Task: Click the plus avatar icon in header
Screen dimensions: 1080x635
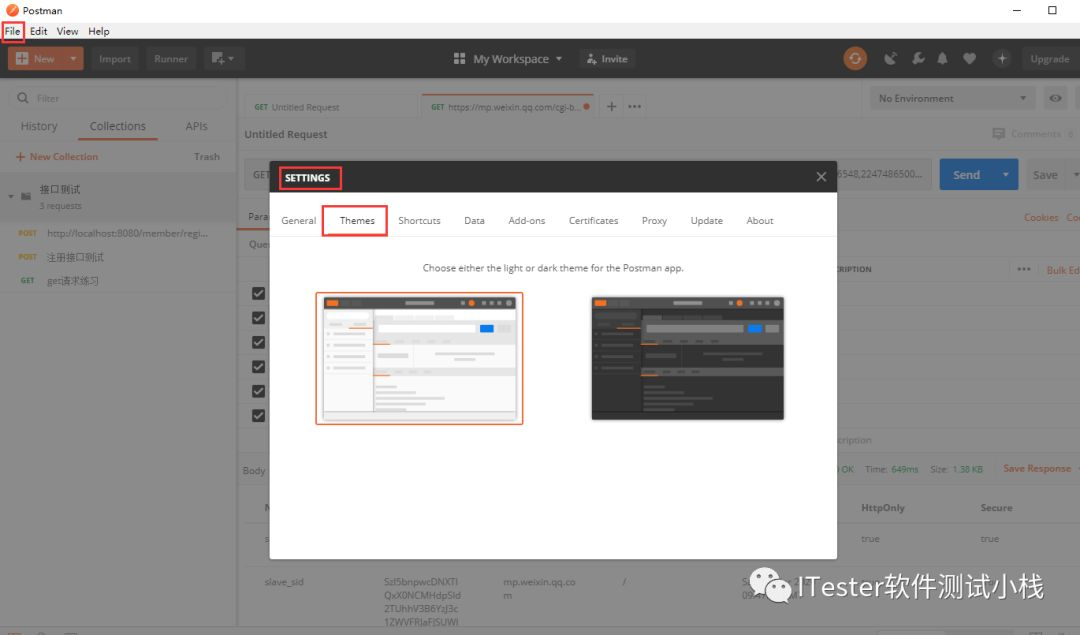Action: (x=1001, y=59)
